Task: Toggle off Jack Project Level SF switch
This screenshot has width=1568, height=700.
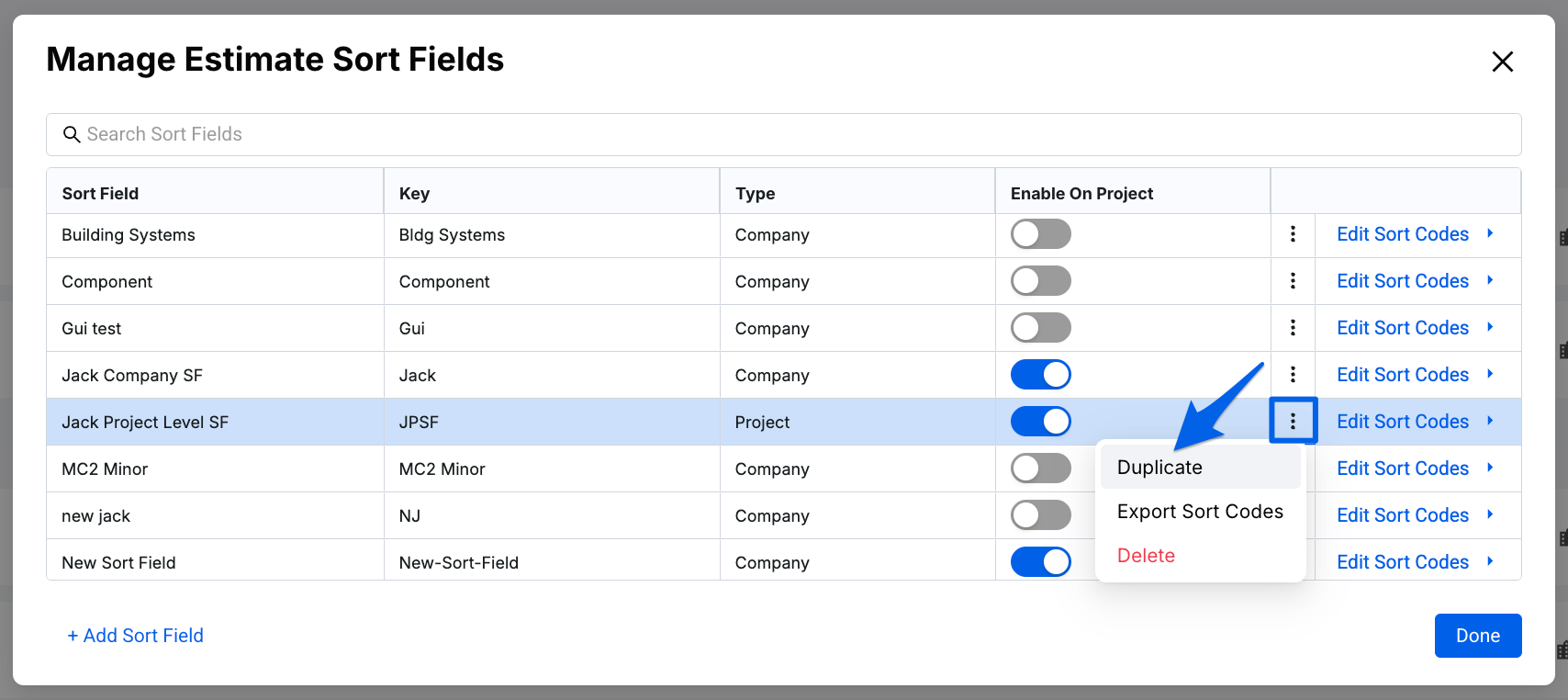Action: pyautogui.click(x=1040, y=422)
